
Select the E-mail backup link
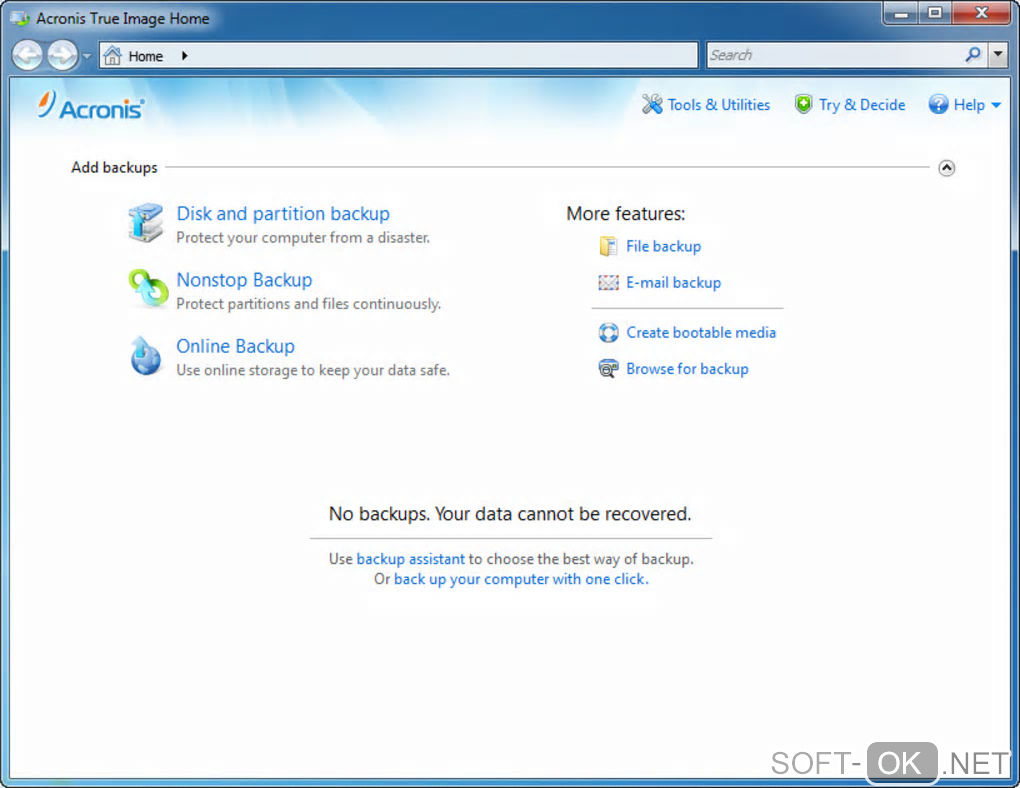coord(673,282)
